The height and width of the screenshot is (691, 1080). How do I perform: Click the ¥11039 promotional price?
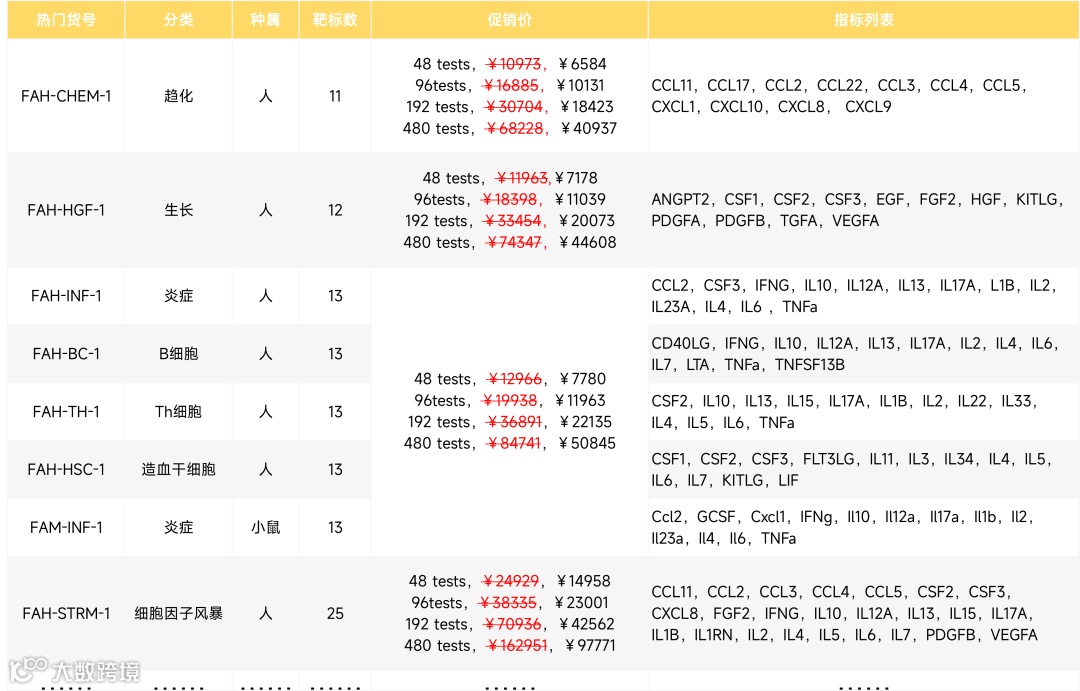pos(580,199)
